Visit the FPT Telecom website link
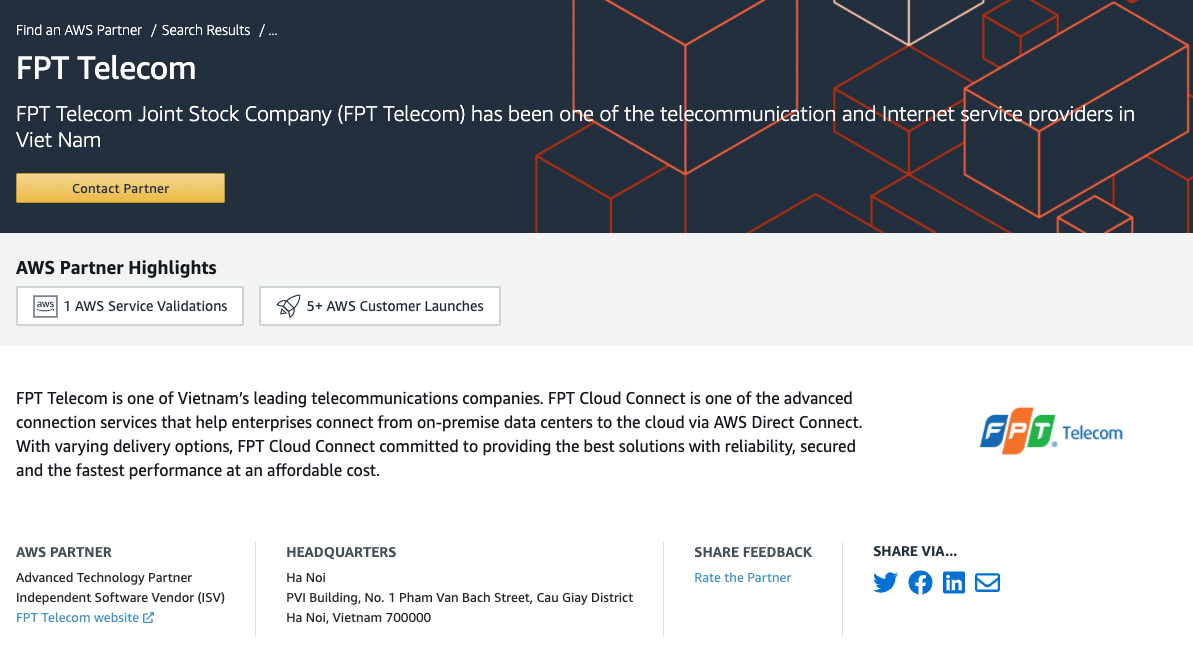1193x671 pixels. 77,618
